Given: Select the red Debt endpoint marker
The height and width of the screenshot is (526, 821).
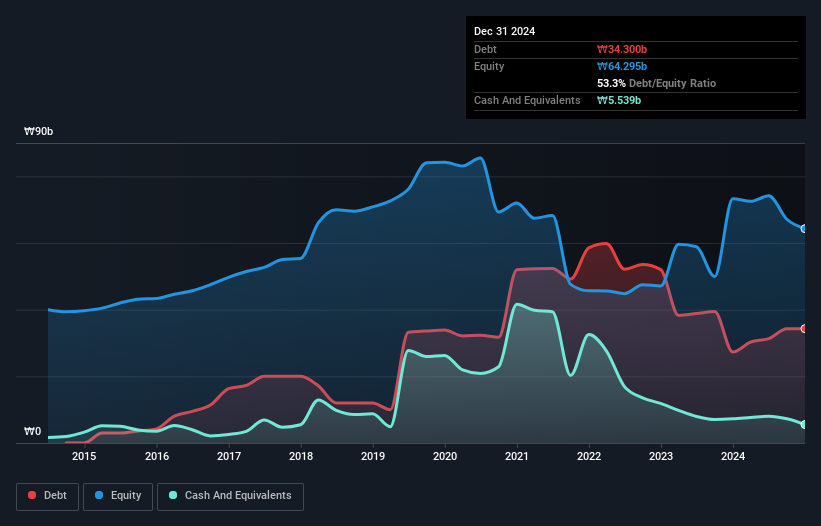Looking at the screenshot, I should coord(804,329).
